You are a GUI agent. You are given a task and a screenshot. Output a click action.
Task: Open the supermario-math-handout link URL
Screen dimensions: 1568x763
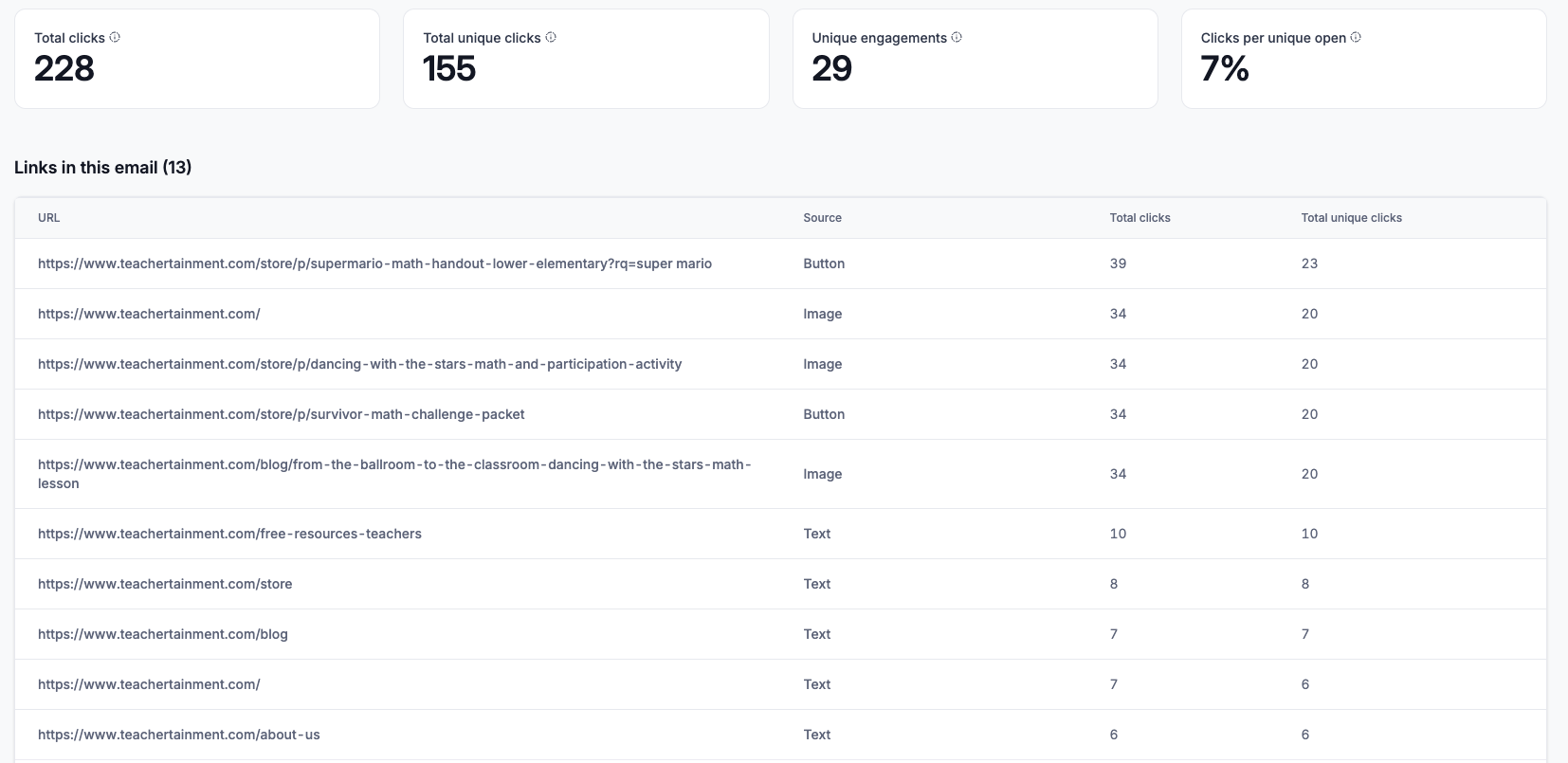(x=374, y=263)
